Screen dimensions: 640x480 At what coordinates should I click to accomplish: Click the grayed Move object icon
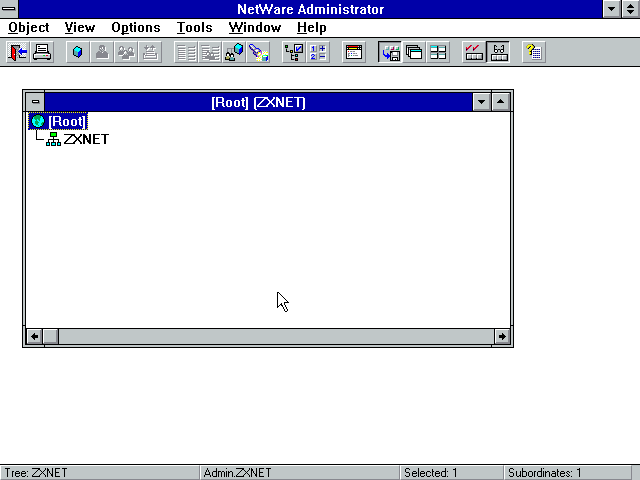(150, 52)
